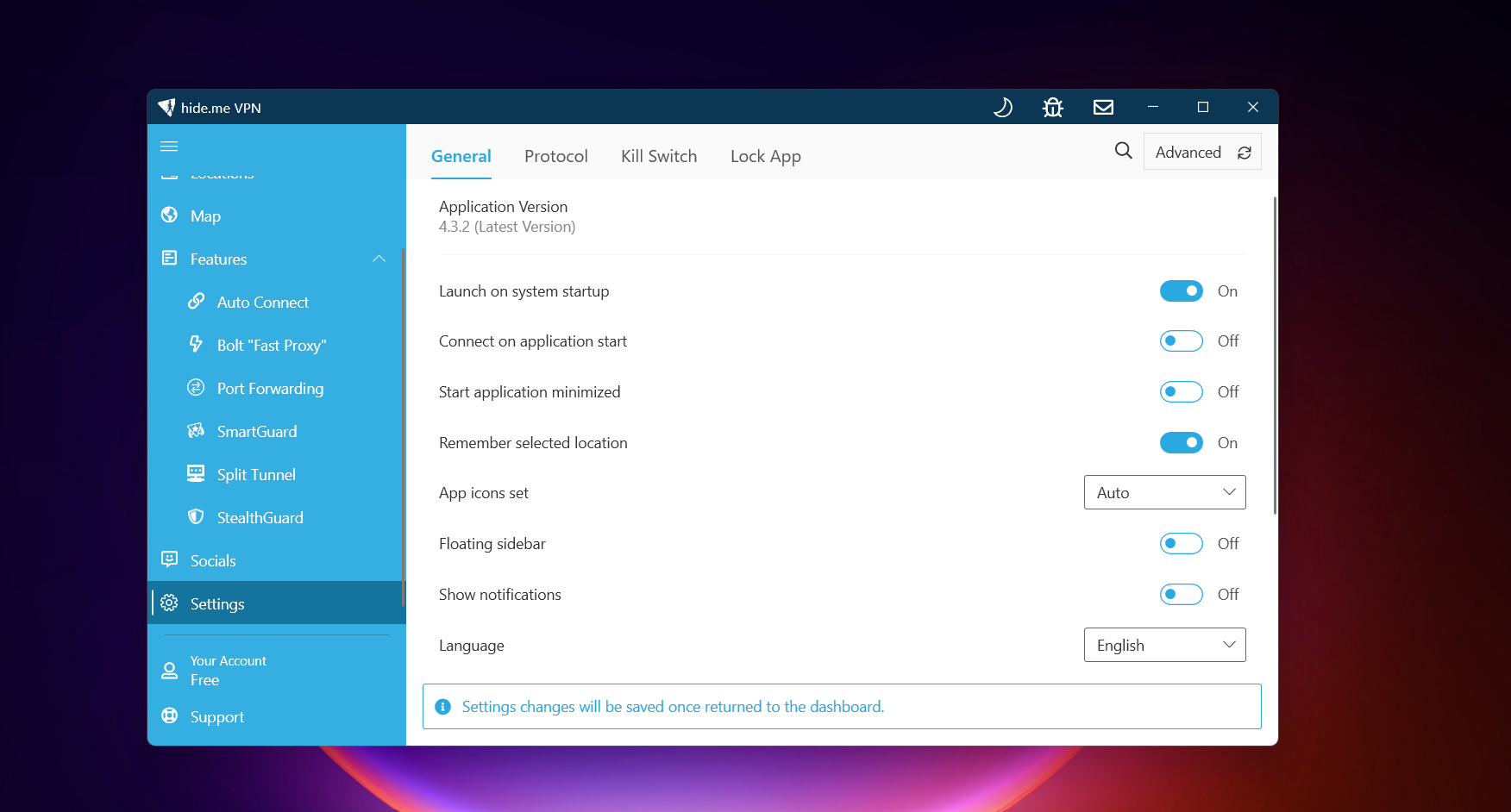The width and height of the screenshot is (1511, 812).
Task: Open Support in the sidebar
Action: 276,716
